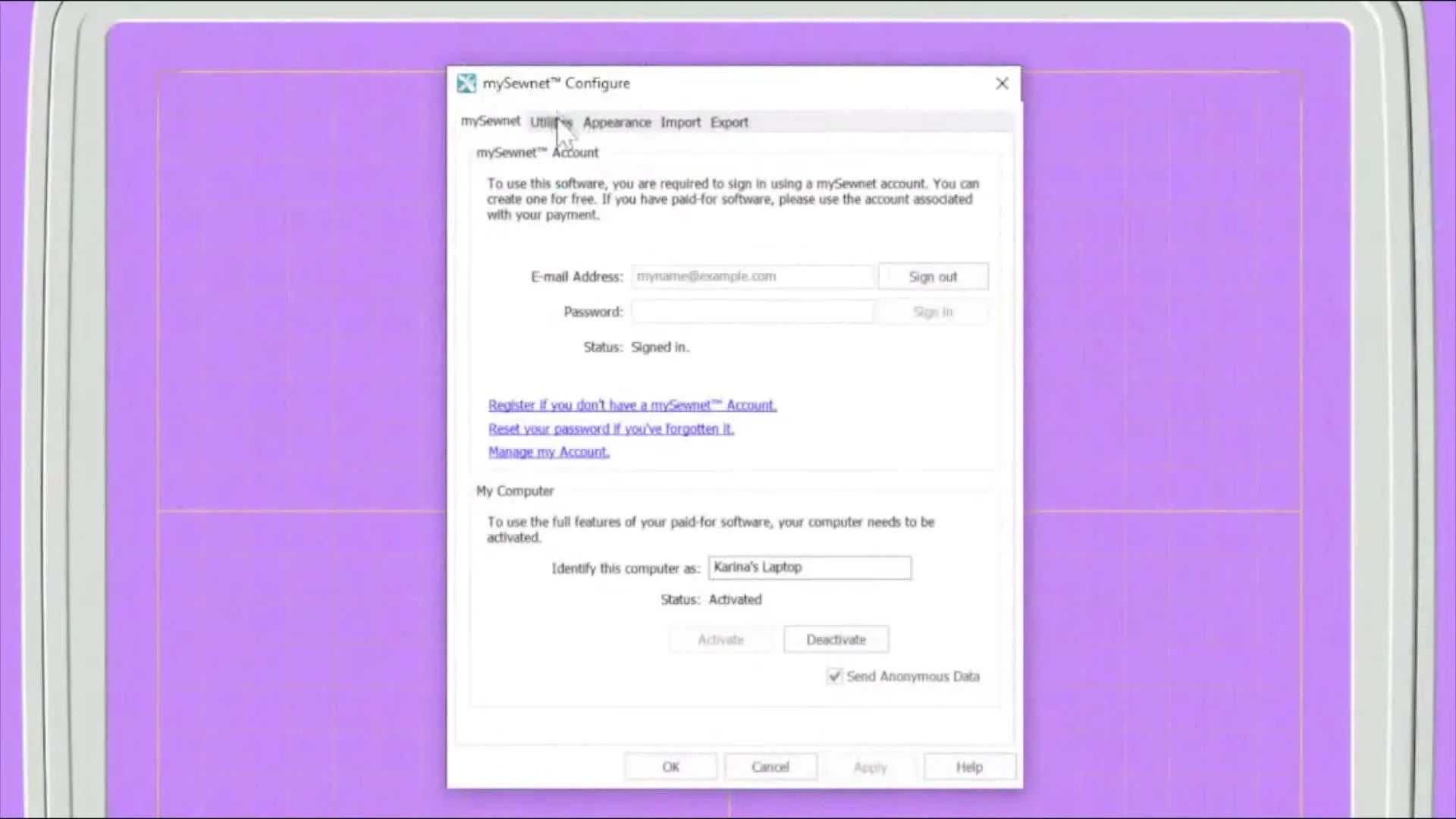Open the Utilities tab
1456x819 pixels.
click(x=551, y=122)
